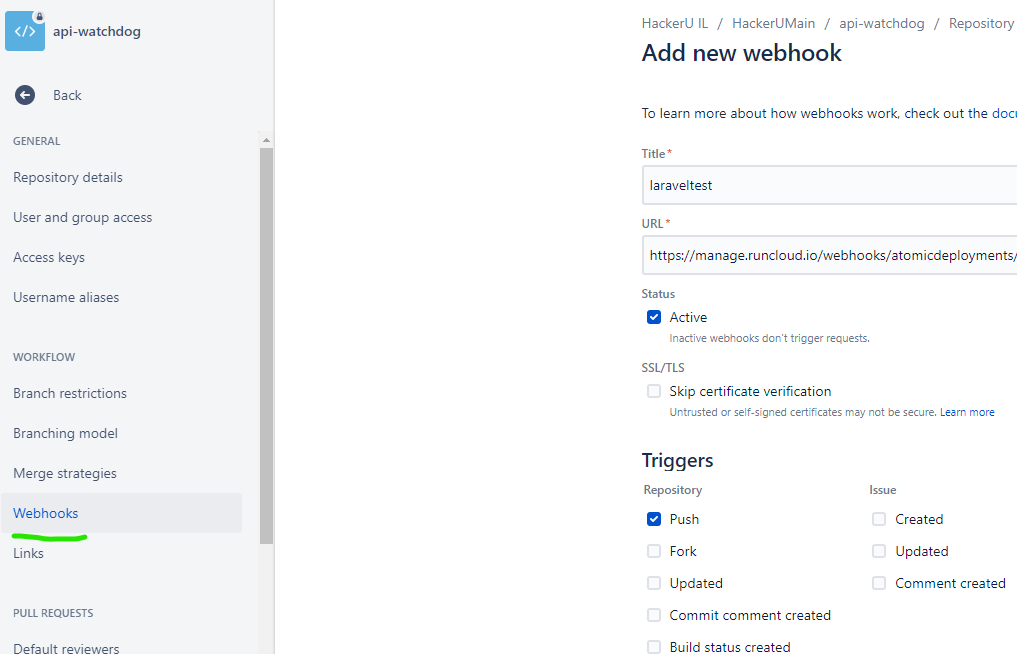Screen dimensions: 1017x654
Task: Click the Back arrow icon
Action: click(x=25, y=95)
